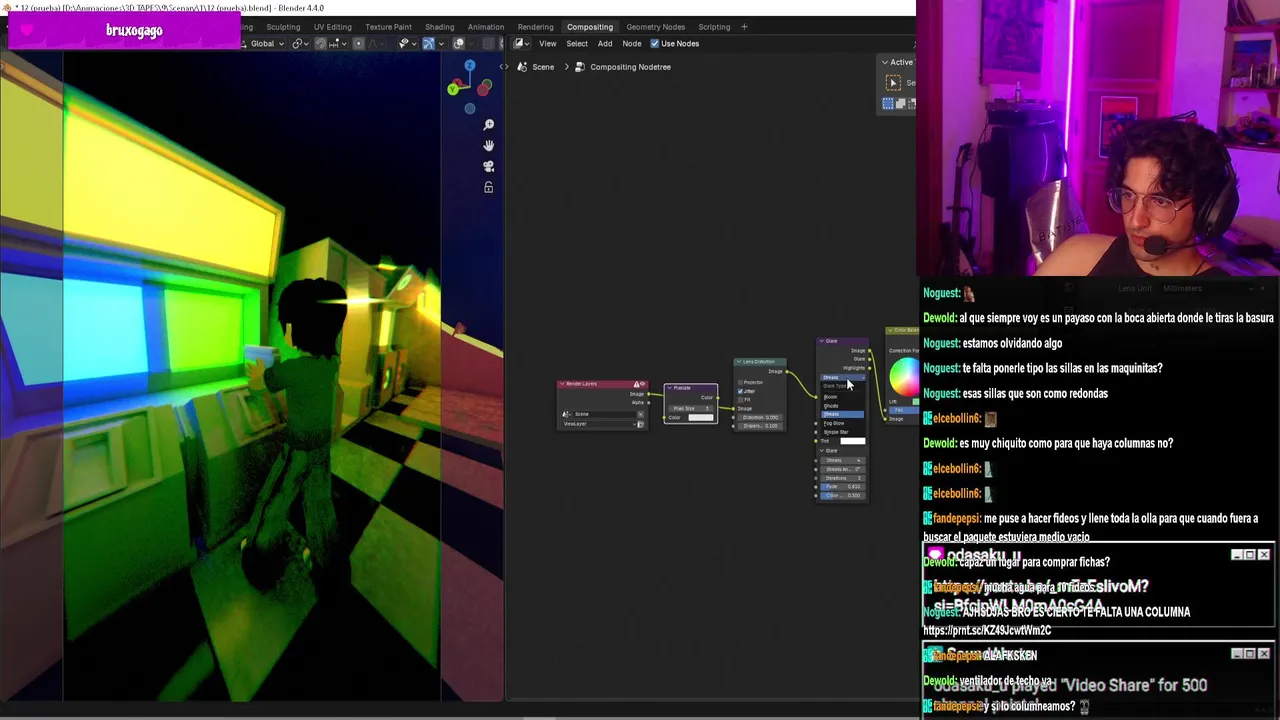Image resolution: width=1280 pixels, height=720 pixels.
Task: Click the Color Balance color wheel
Action: [x=903, y=377]
